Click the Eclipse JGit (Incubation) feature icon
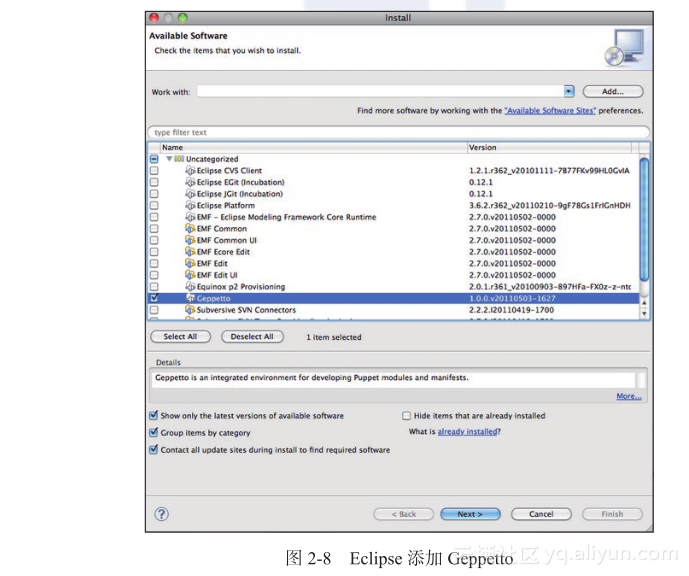 [190, 194]
